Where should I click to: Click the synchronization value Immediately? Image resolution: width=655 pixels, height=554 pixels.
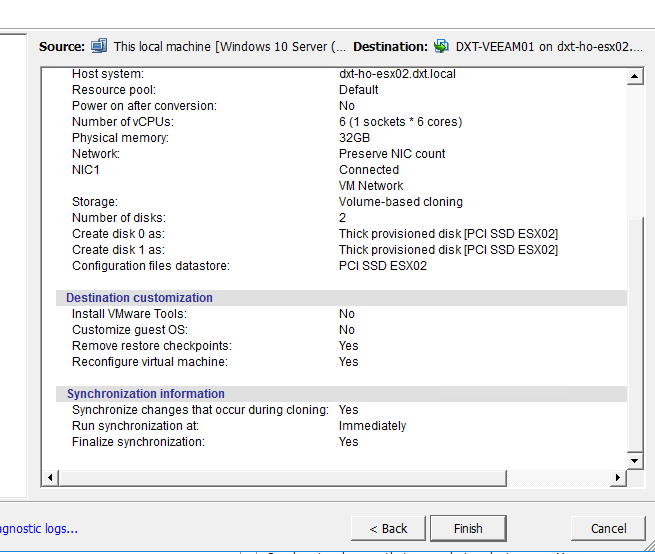pyautogui.click(x=372, y=426)
